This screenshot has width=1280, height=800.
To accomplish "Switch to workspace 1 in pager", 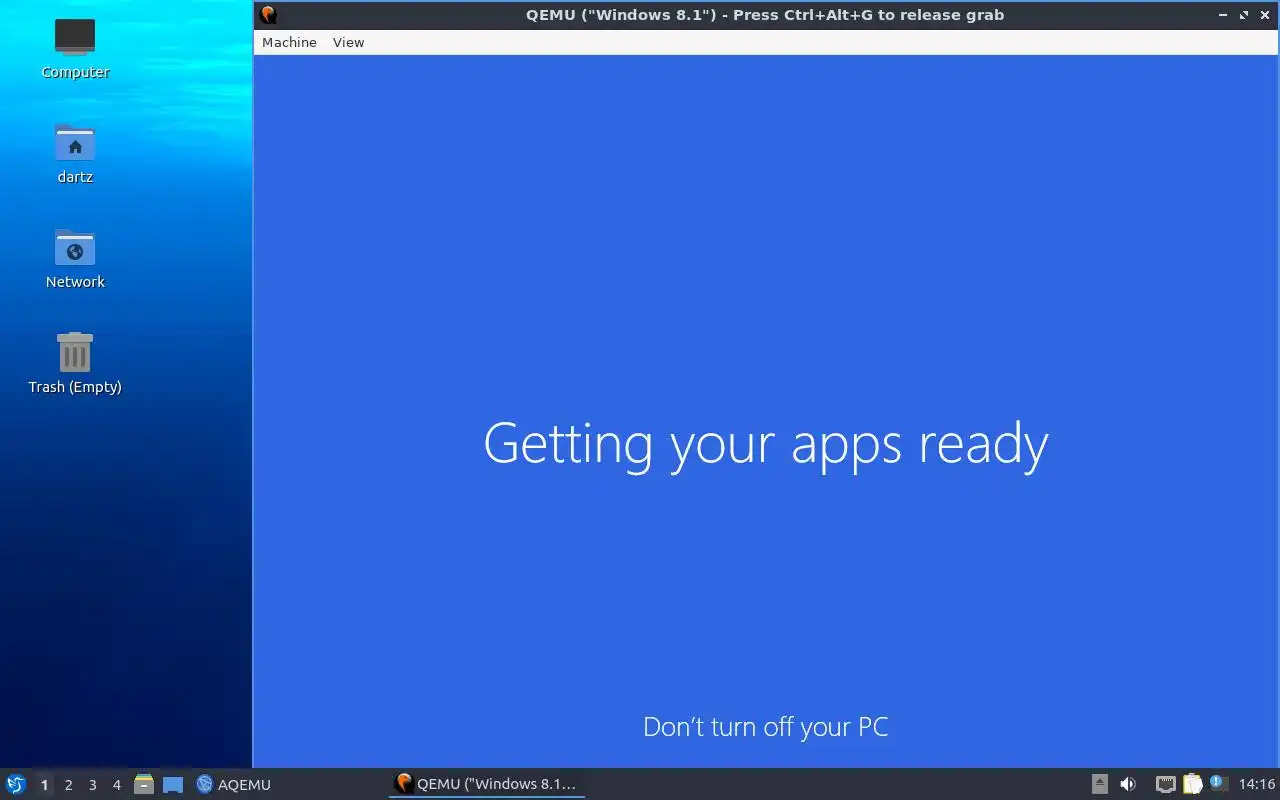I will click(x=44, y=785).
